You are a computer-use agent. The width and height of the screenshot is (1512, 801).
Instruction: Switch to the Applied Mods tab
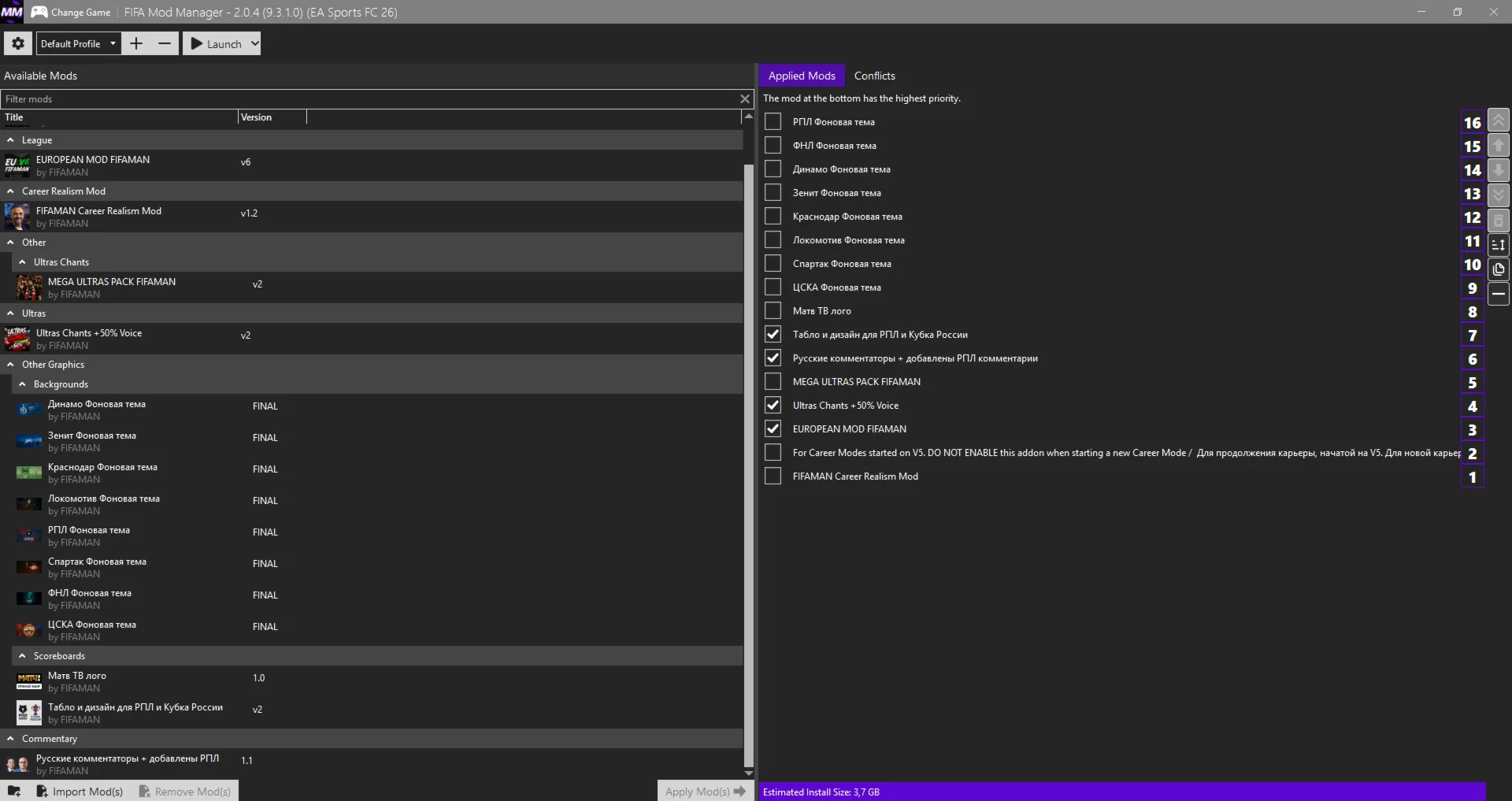pos(802,76)
